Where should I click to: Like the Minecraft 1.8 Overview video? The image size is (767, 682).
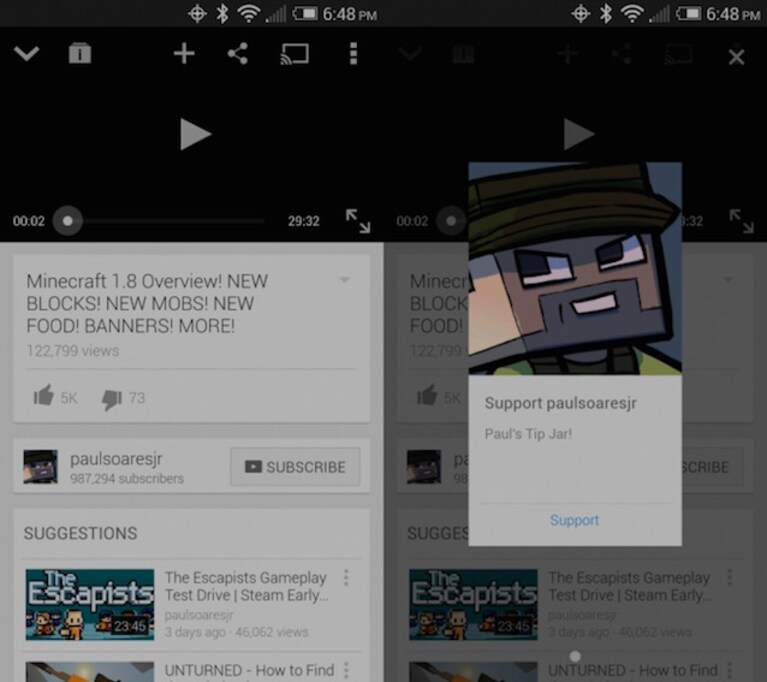click(44, 395)
